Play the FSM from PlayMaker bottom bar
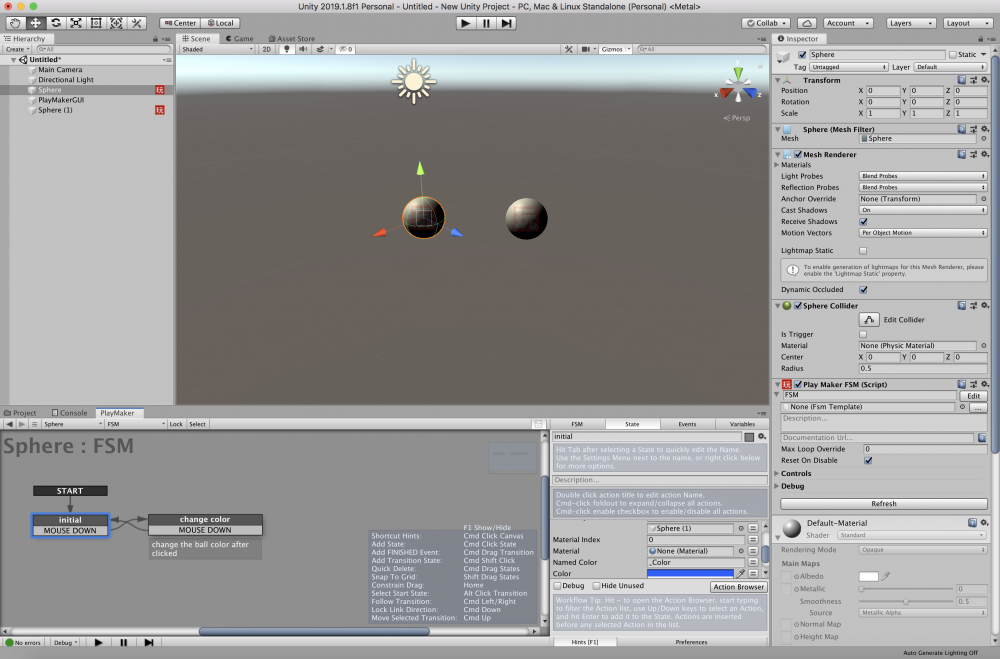This screenshot has height=659, width=1000. [98, 642]
